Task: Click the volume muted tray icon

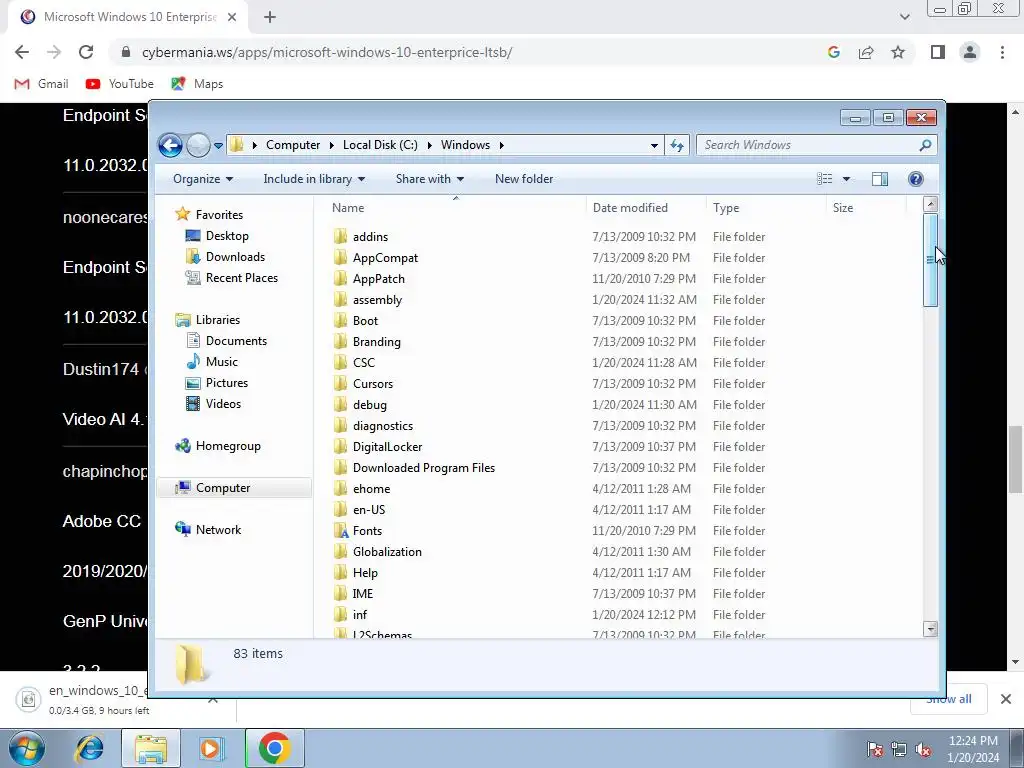Action: (923, 749)
